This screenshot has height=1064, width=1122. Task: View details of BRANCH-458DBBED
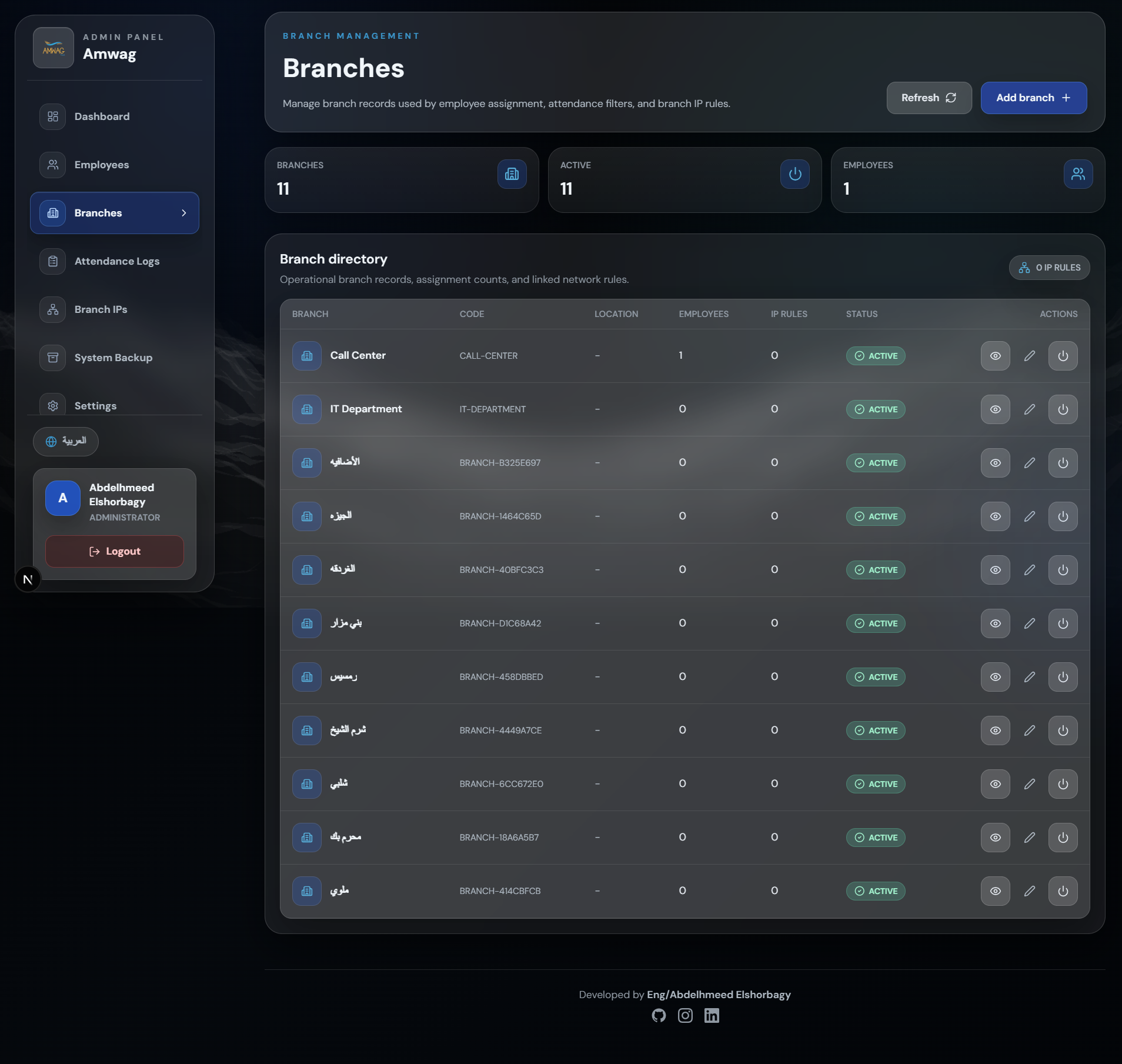click(x=996, y=677)
